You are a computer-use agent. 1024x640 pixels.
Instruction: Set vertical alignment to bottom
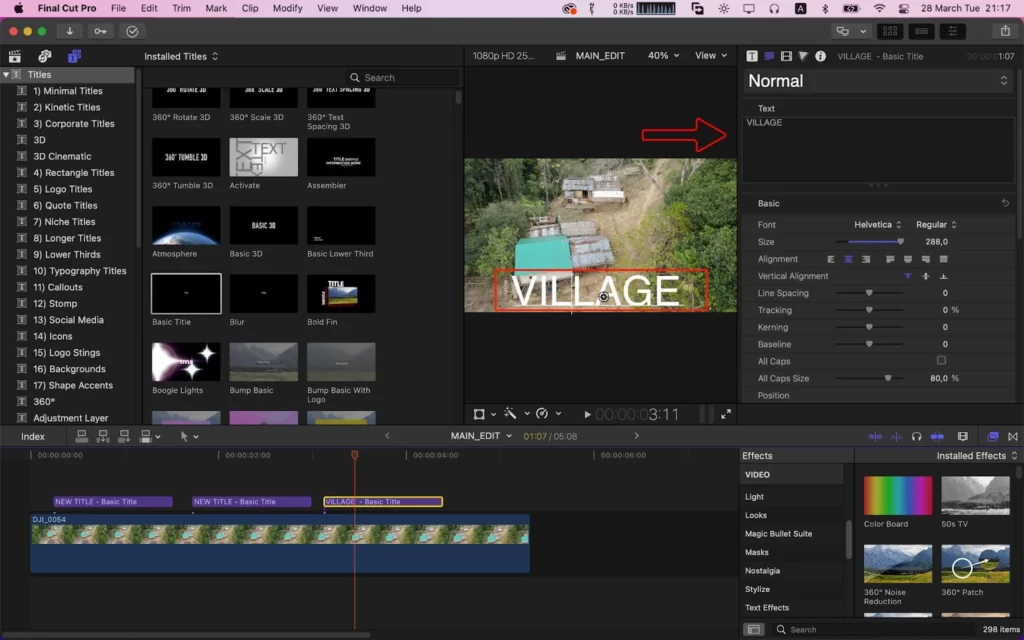pyautogui.click(x=943, y=276)
